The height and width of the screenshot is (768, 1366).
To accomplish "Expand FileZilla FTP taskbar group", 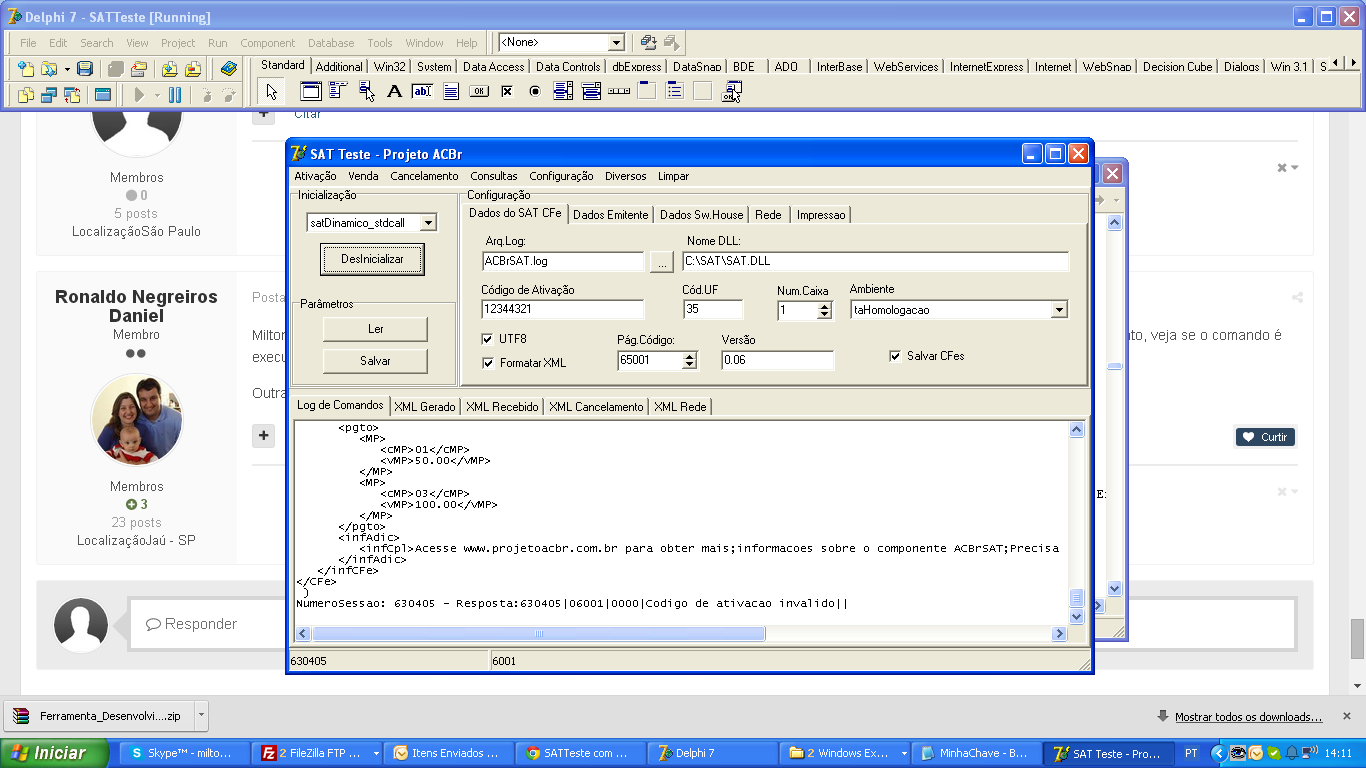I will (376, 753).
